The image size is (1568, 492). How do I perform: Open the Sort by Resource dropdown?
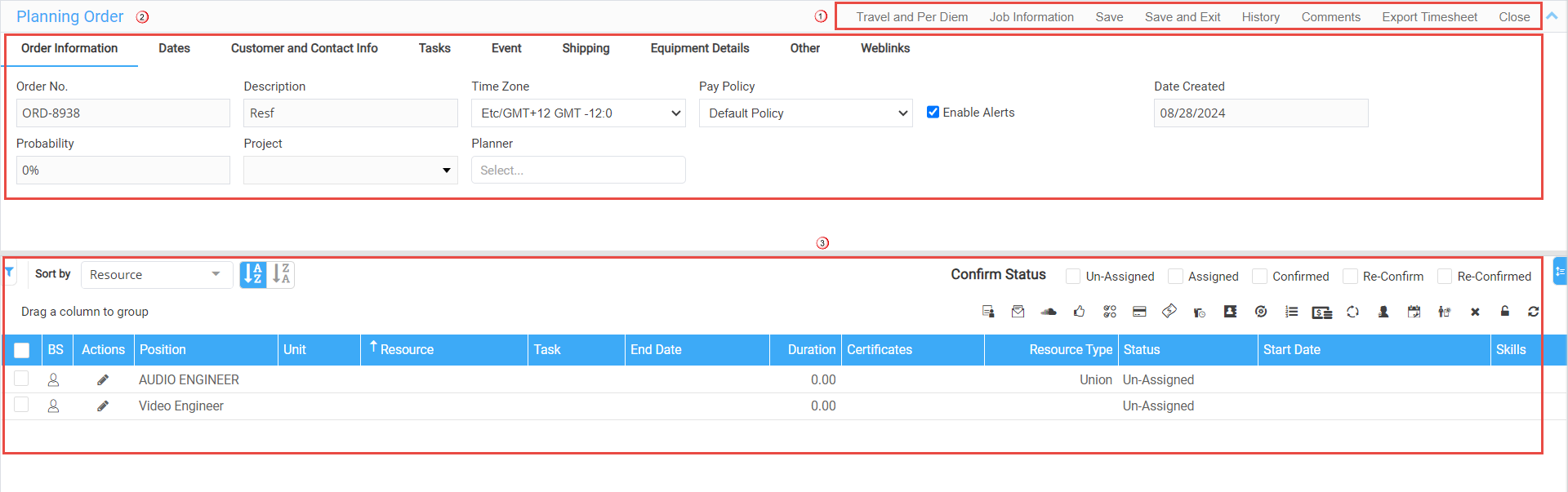155,275
